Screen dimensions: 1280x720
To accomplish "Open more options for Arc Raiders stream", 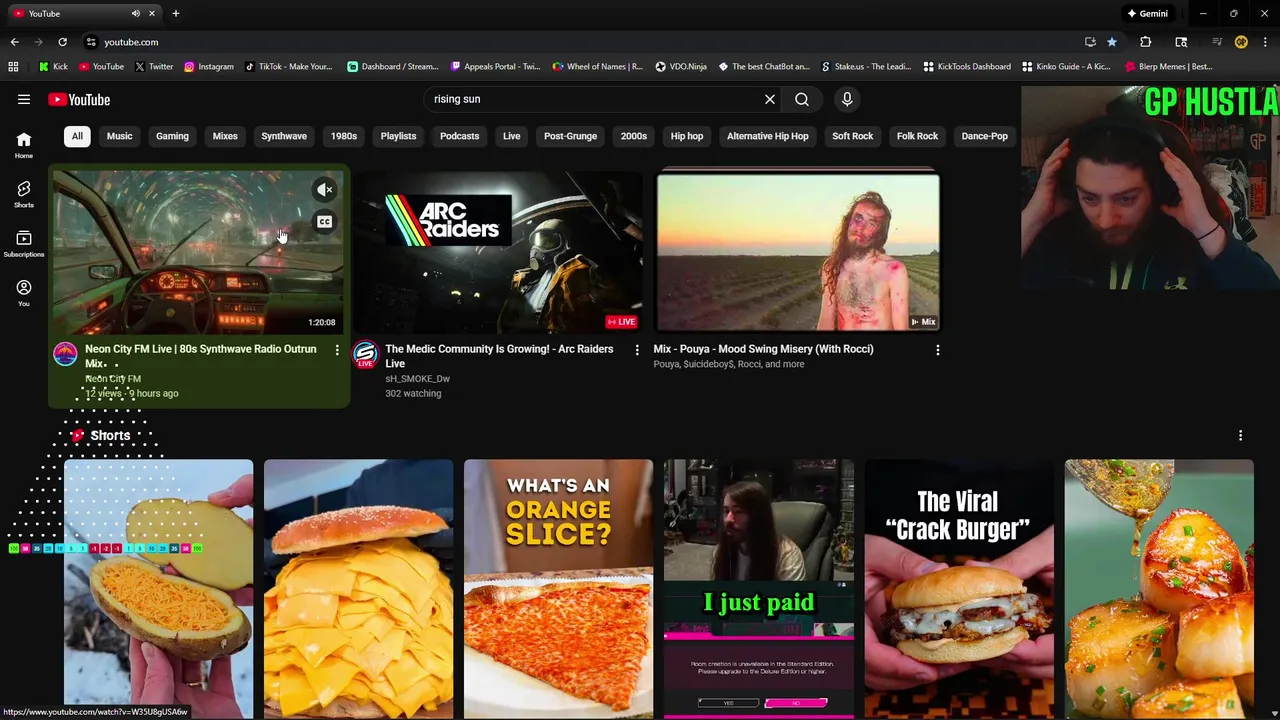I will 637,350.
